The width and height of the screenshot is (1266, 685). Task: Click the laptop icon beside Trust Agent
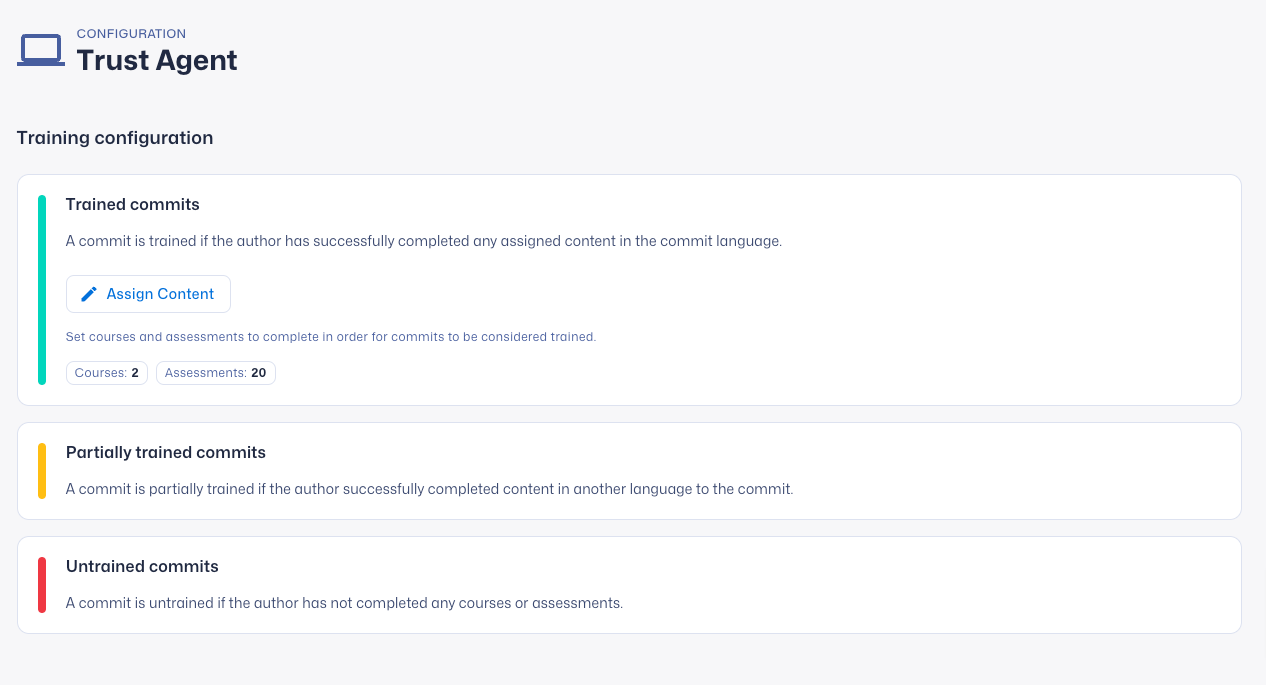(x=40, y=49)
